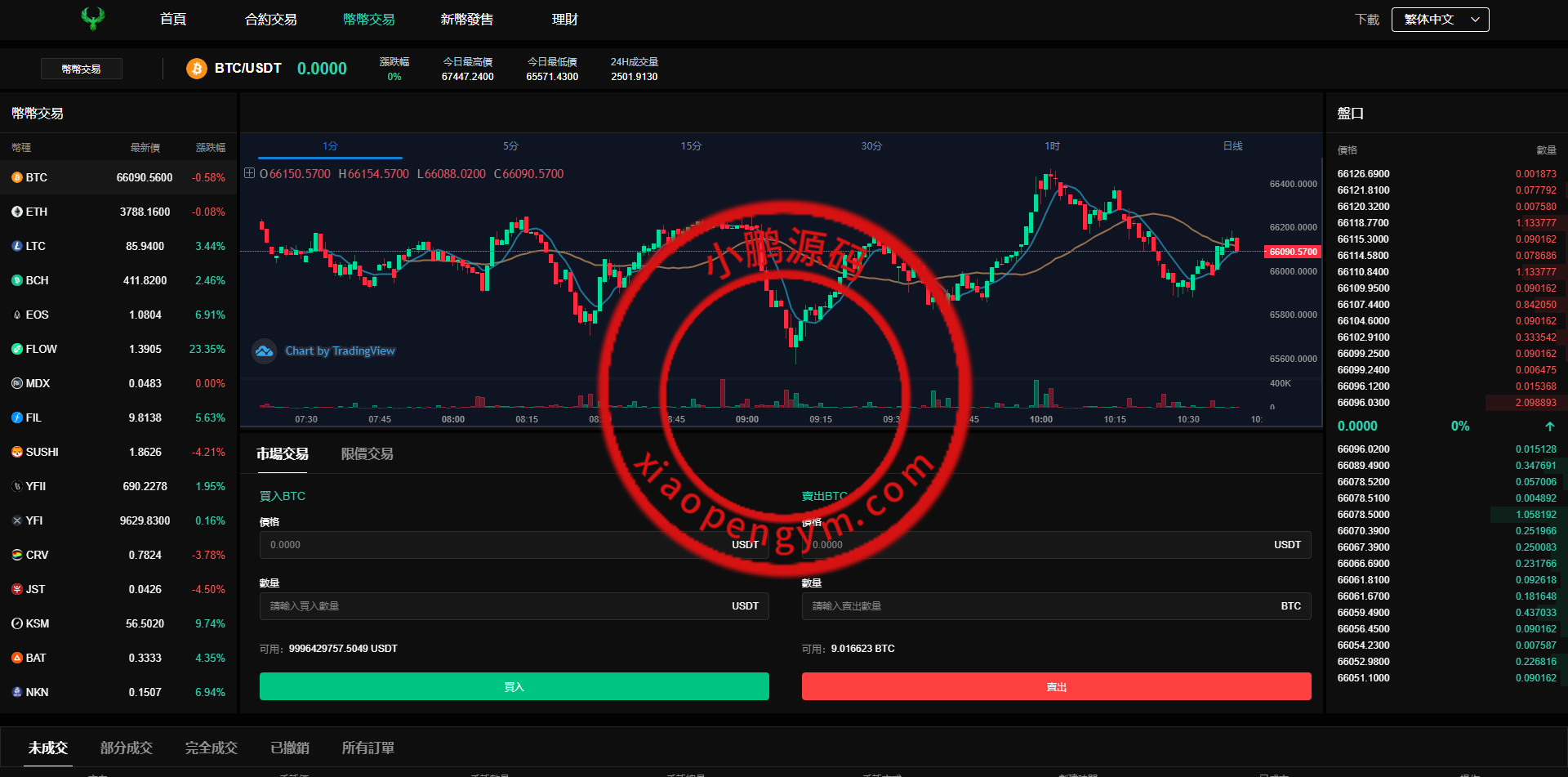Open the 繁体中文 language dropdown
Image resolution: width=1568 pixels, height=777 pixels.
(1440, 20)
